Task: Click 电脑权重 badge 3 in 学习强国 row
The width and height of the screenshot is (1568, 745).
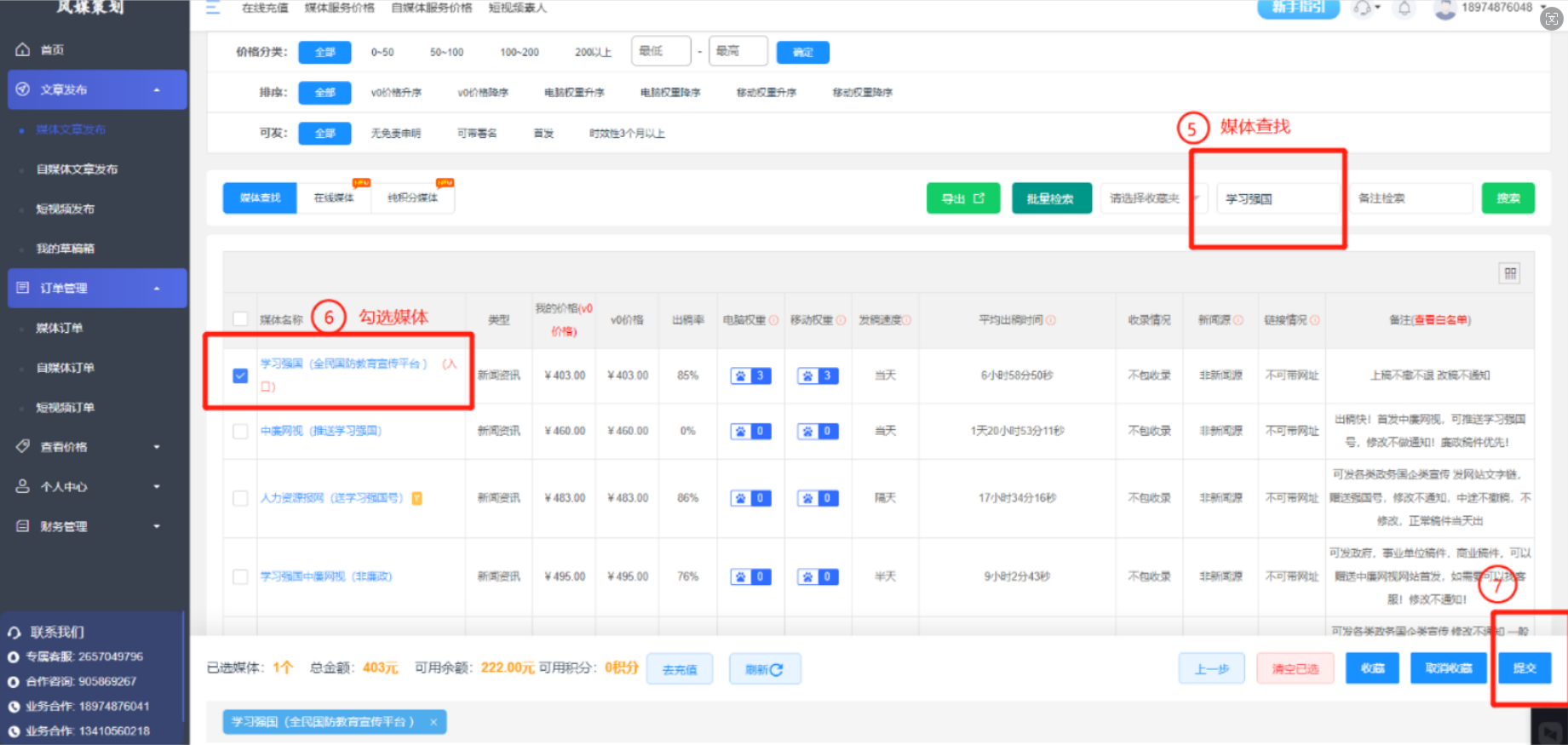Action: click(x=750, y=375)
